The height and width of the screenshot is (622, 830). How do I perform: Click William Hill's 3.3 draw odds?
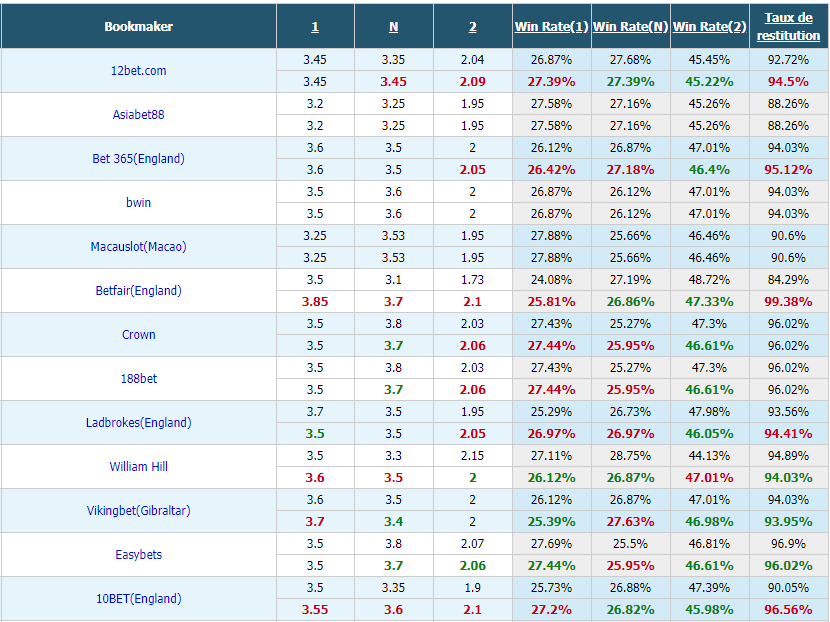pos(393,455)
